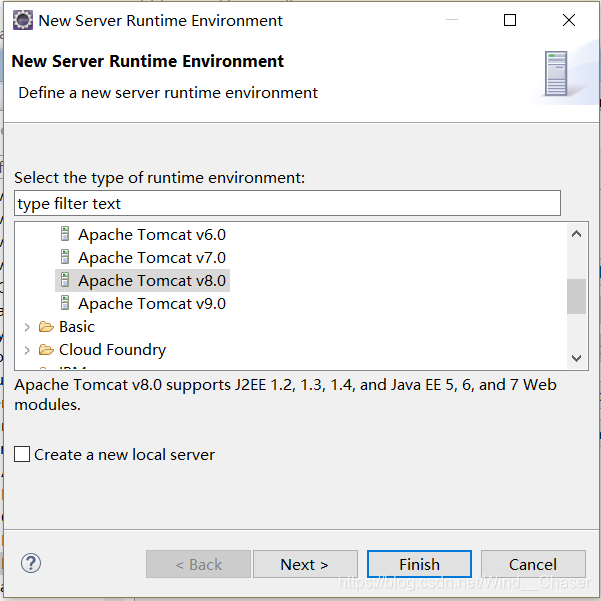Select the Cloud Foundry category row
This screenshot has height=601, width=601.
(x=112, y=350)
